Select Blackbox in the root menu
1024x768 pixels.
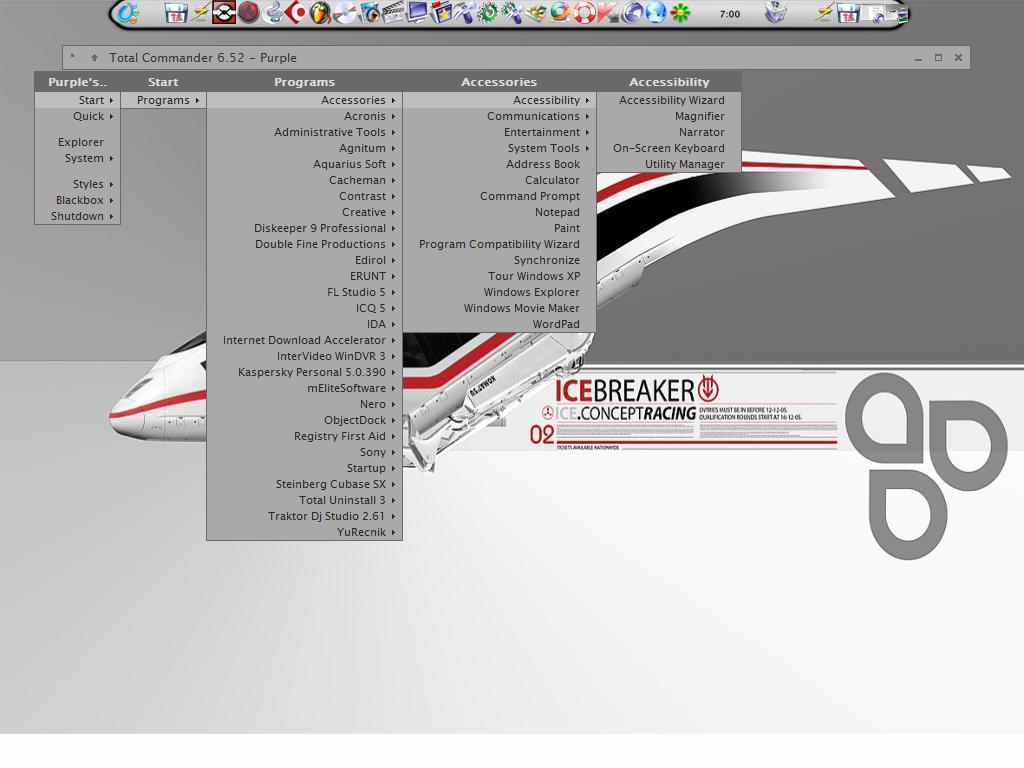tap(78, 200)
